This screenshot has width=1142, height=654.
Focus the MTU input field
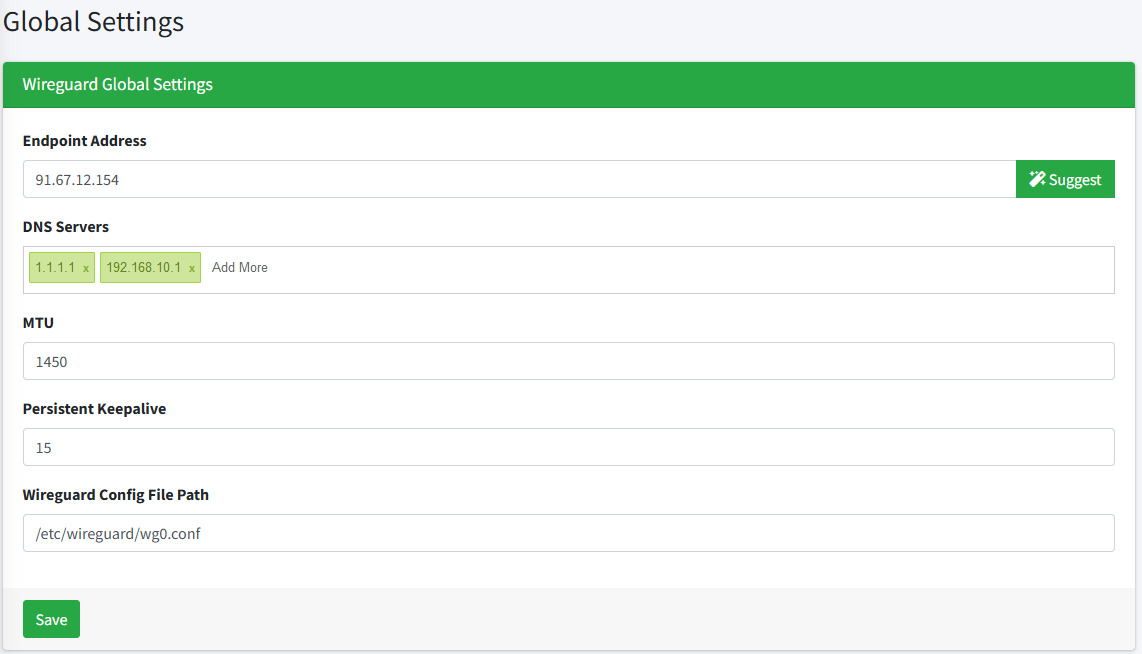[x=569, y=361]
